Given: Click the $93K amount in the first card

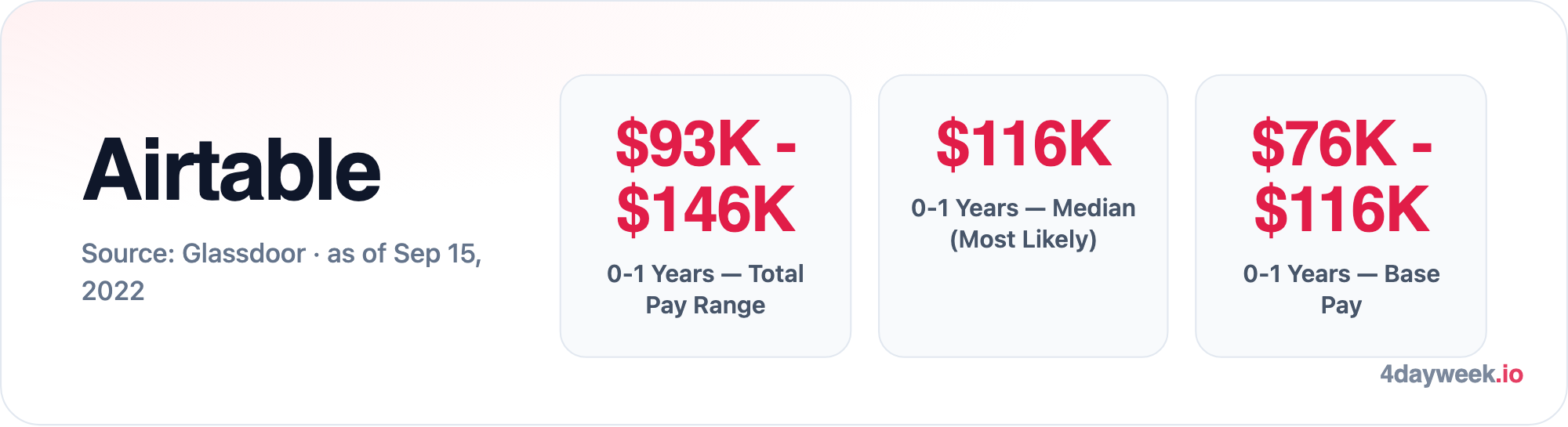Looking at the screenshot, I should 688,143.
